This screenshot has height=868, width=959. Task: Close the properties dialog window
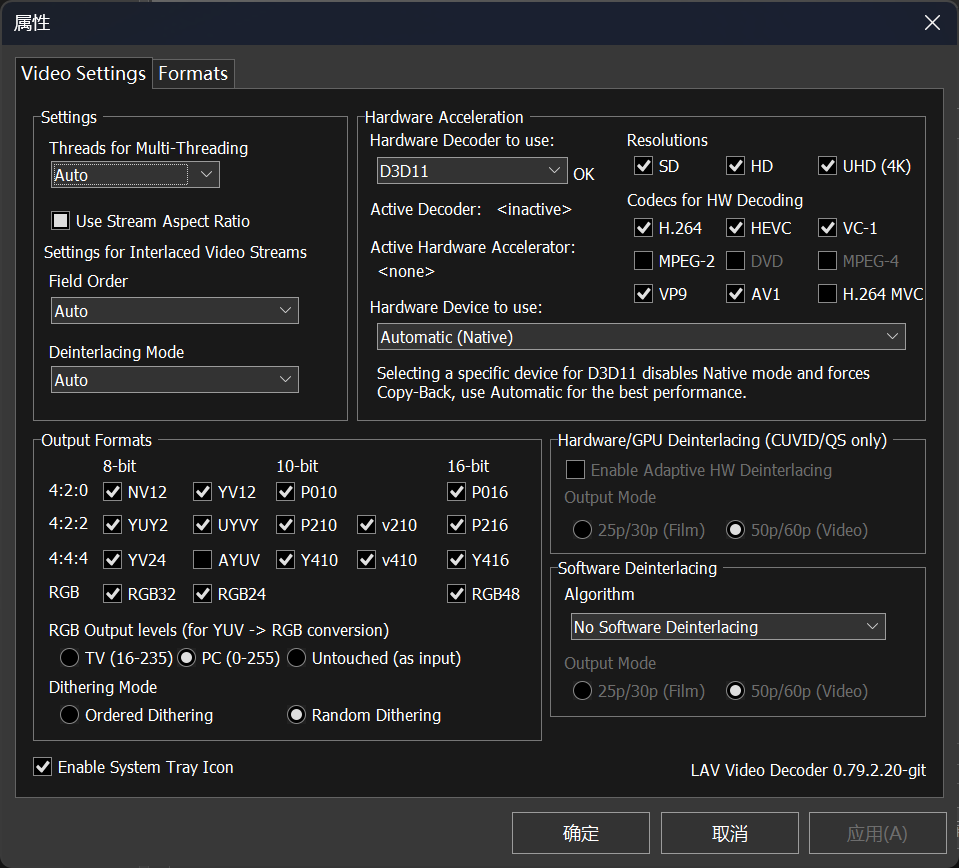point(931,23)
